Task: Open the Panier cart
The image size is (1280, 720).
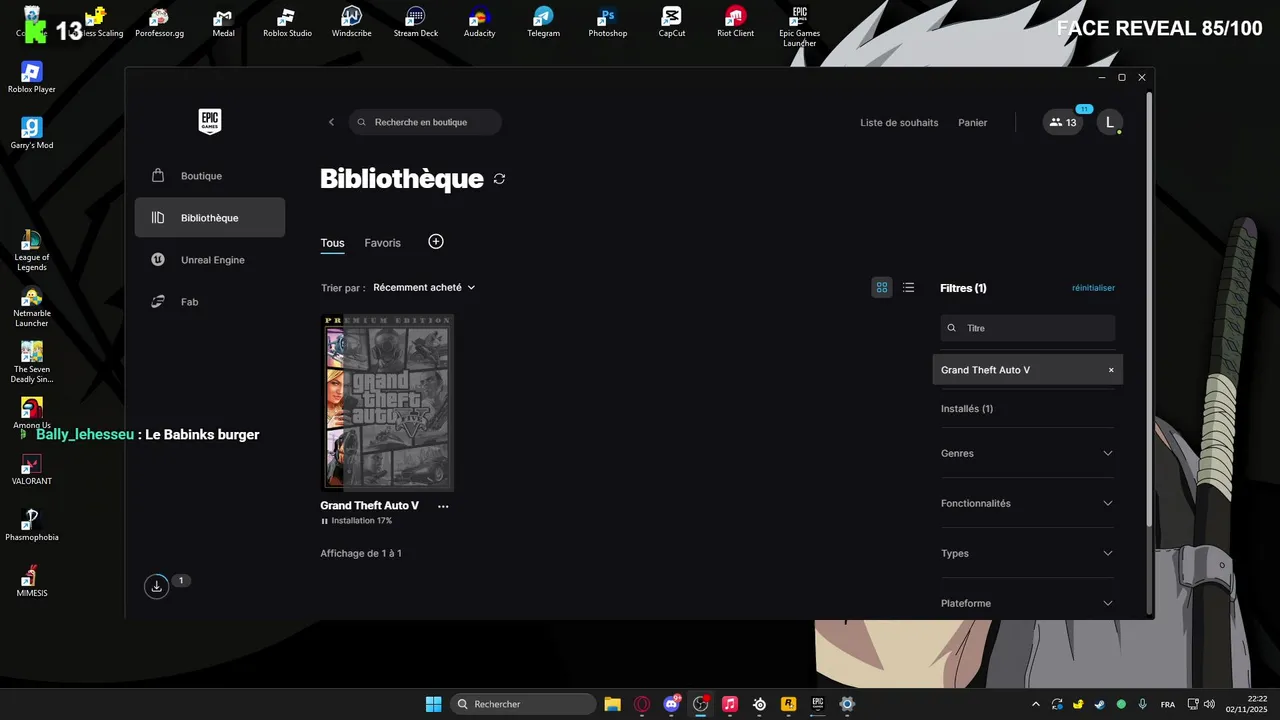Action: 972,123
